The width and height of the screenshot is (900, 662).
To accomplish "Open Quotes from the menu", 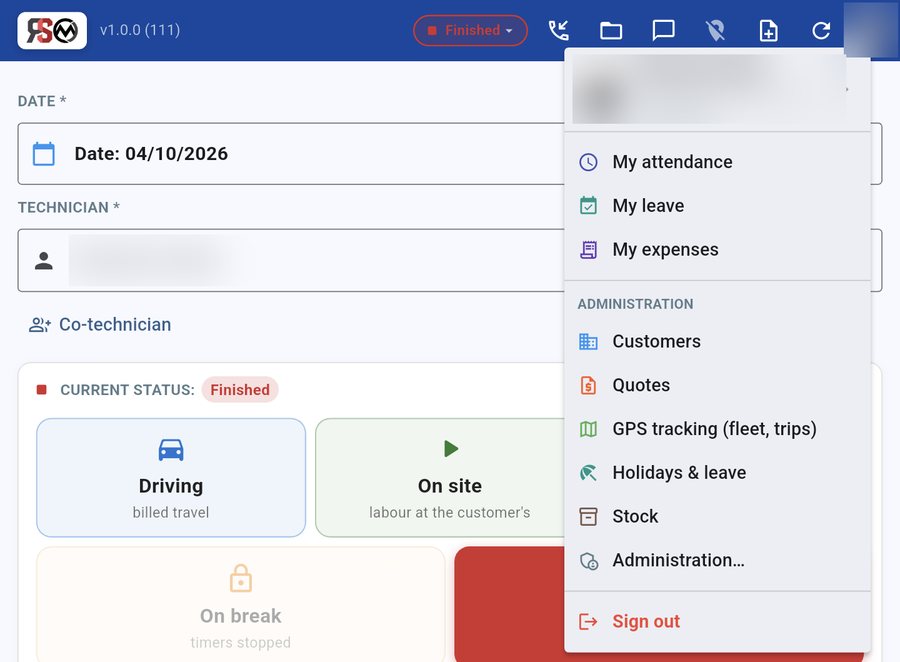I will 717,385.
